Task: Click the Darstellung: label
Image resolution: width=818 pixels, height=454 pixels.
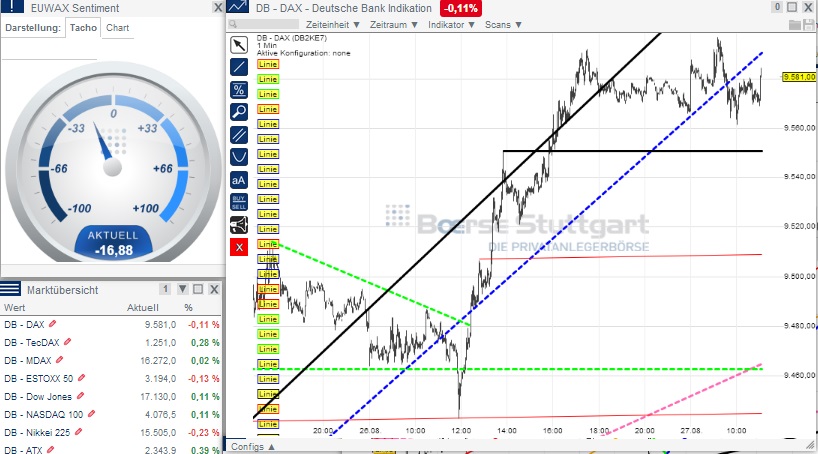Action: (x=33, y=28)
